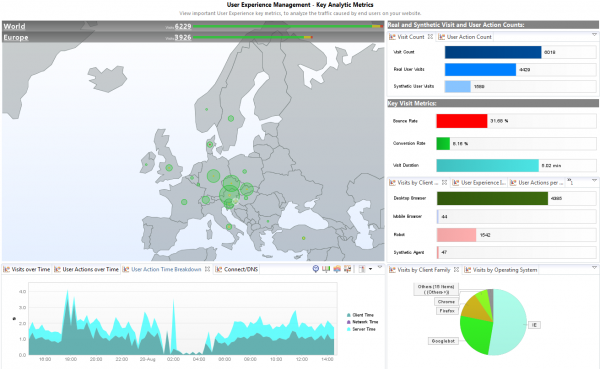Click the green Conversion Rate bar
This screenshot has width=600, height=369.
point(443,144)
